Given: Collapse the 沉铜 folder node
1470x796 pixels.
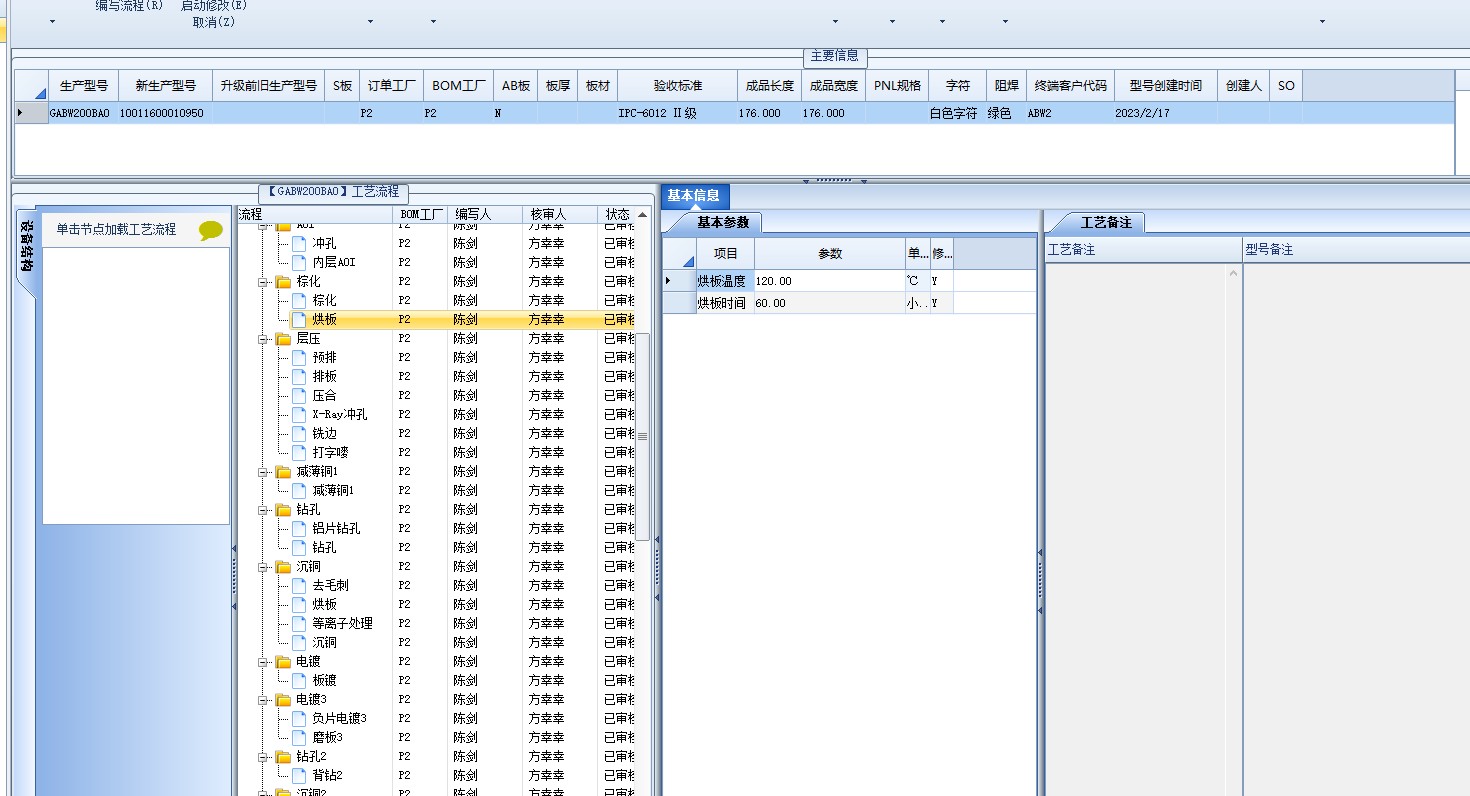Looking at the screenshot, I should click(263, 567).
